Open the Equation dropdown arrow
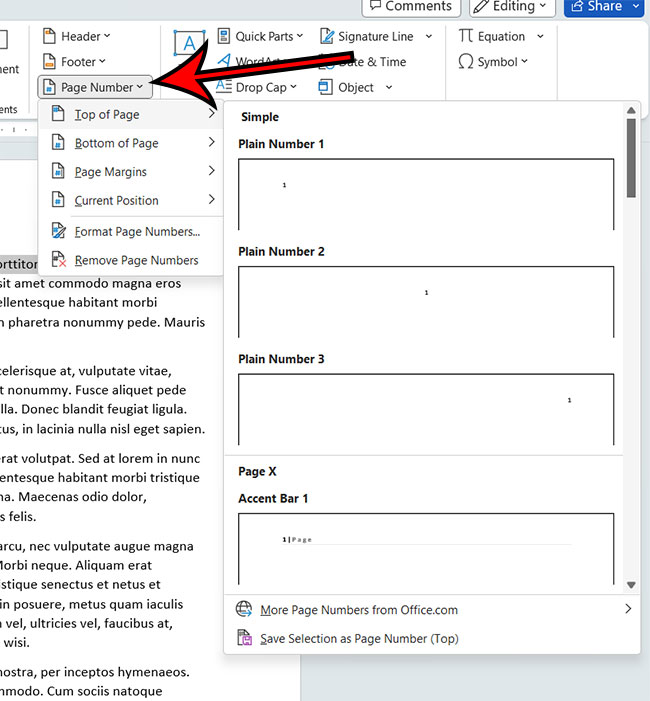650x701 pixels. point(540,36)
